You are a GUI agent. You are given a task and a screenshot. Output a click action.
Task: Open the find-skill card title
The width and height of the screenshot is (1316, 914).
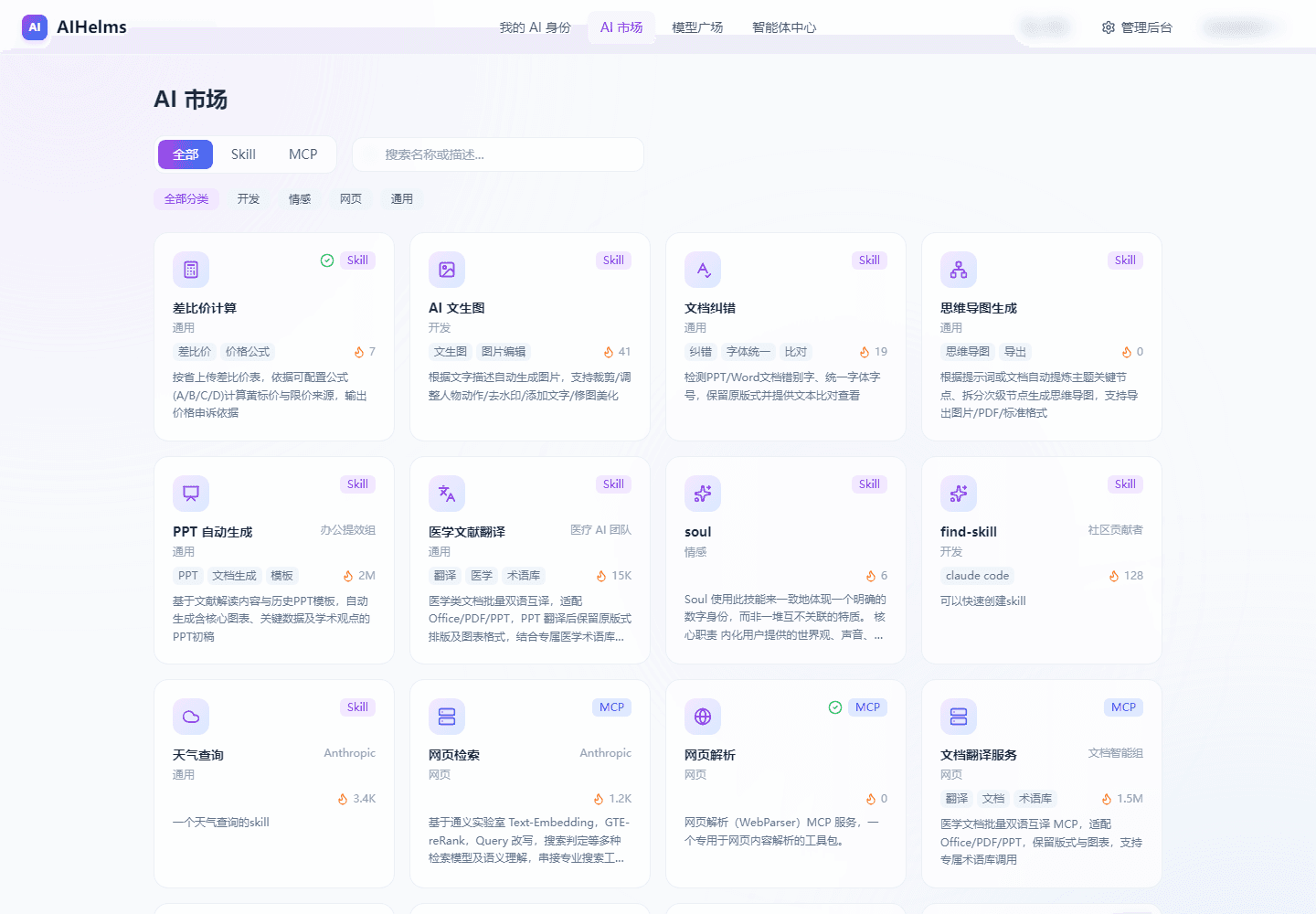pyautogui.click(x=969, y=532)
